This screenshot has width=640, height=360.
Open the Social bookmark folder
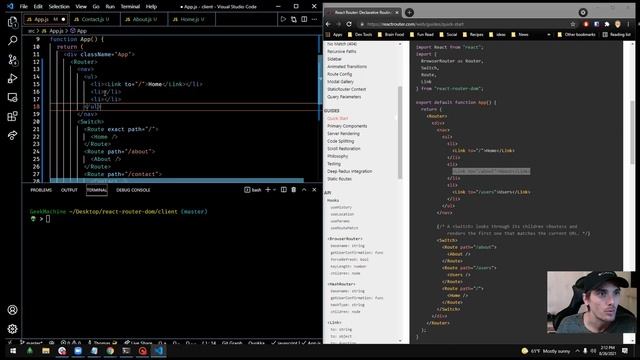pyautogui.click(x=448, y=35)
